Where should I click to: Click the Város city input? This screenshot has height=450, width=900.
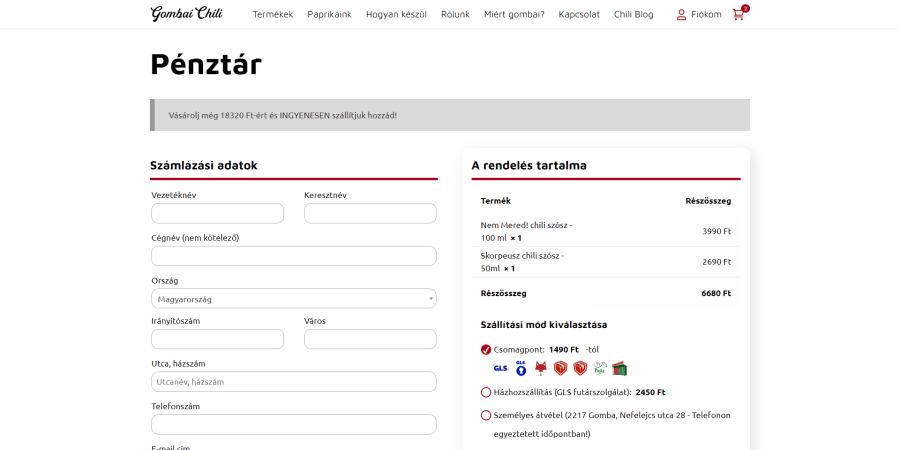pos(370,339)
